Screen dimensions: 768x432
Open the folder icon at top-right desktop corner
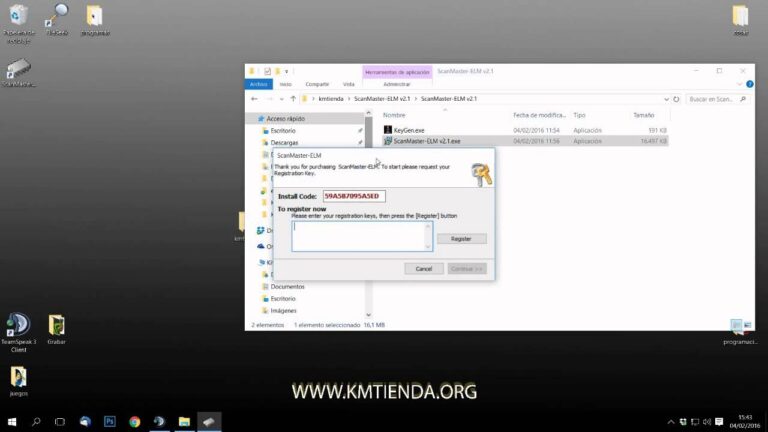pyautogui.click(x=740, y=16)
